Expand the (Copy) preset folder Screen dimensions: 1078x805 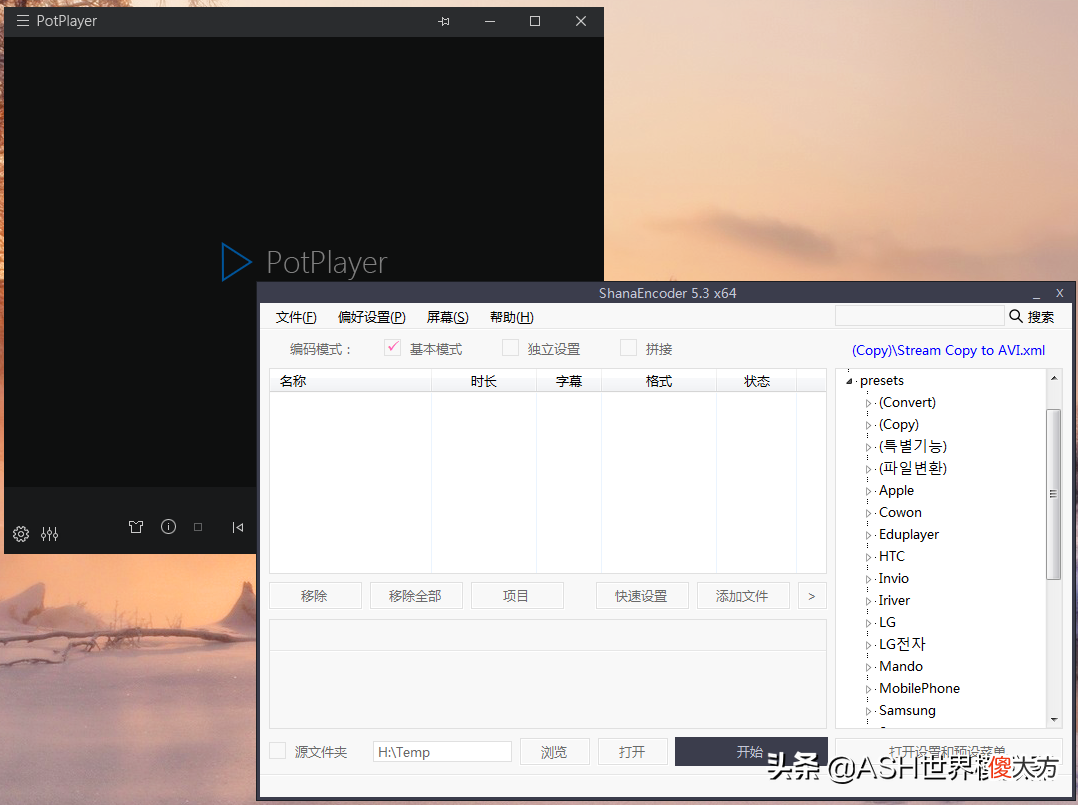point(868,426)
